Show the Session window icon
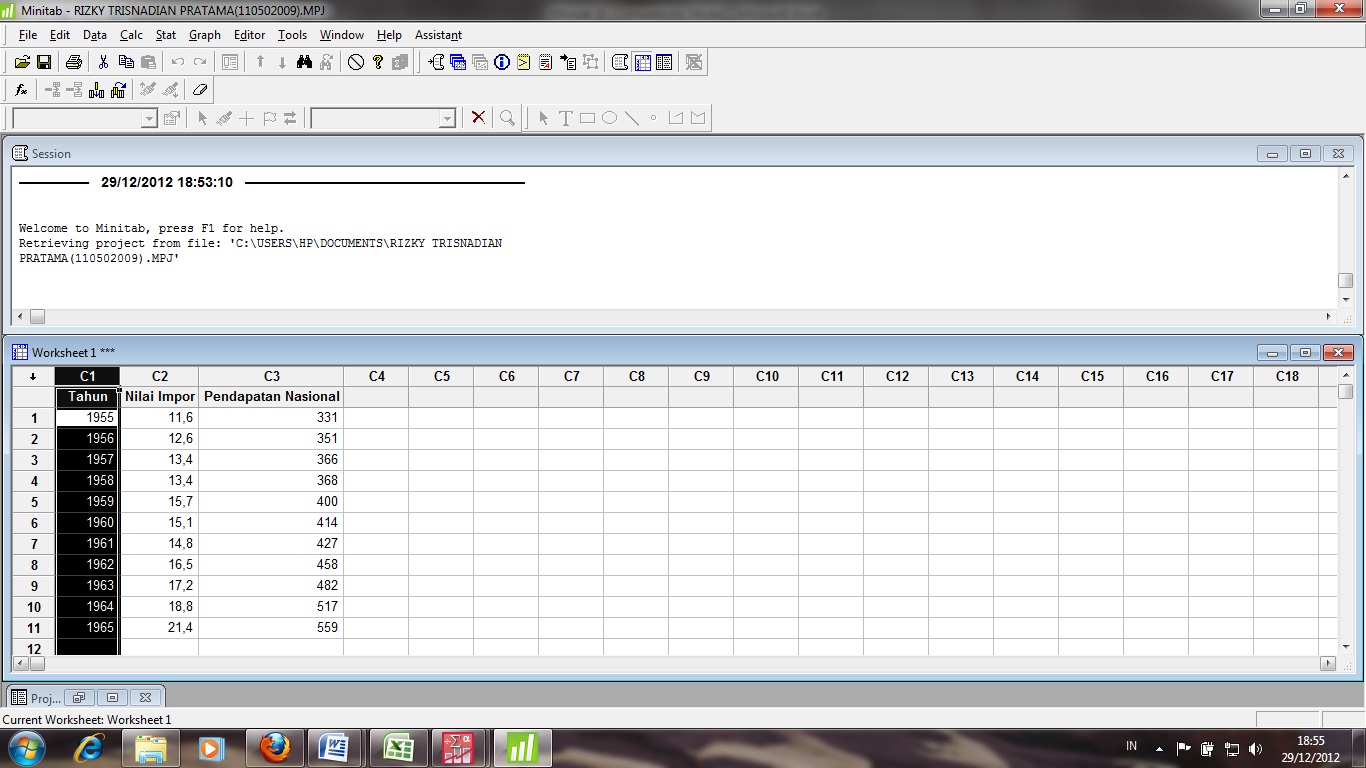Screen dimensions: 1366x768 619,61
